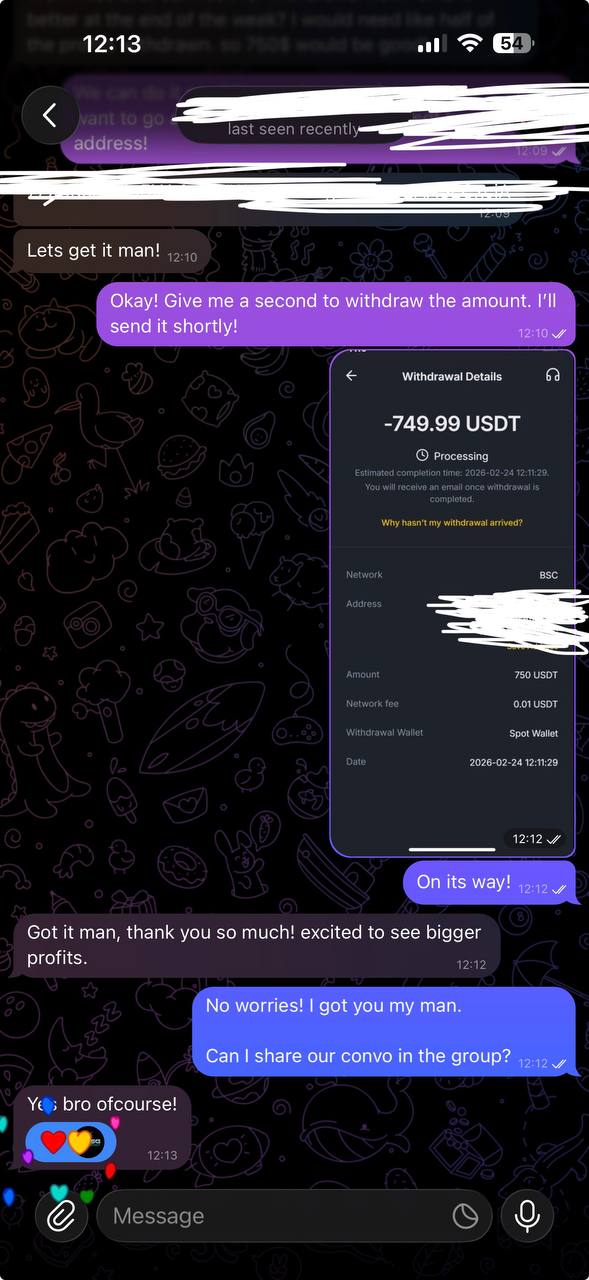Screen dimensions: 589x1280
Task: Tap the back arrow in chat header
Action: (50, 115)
